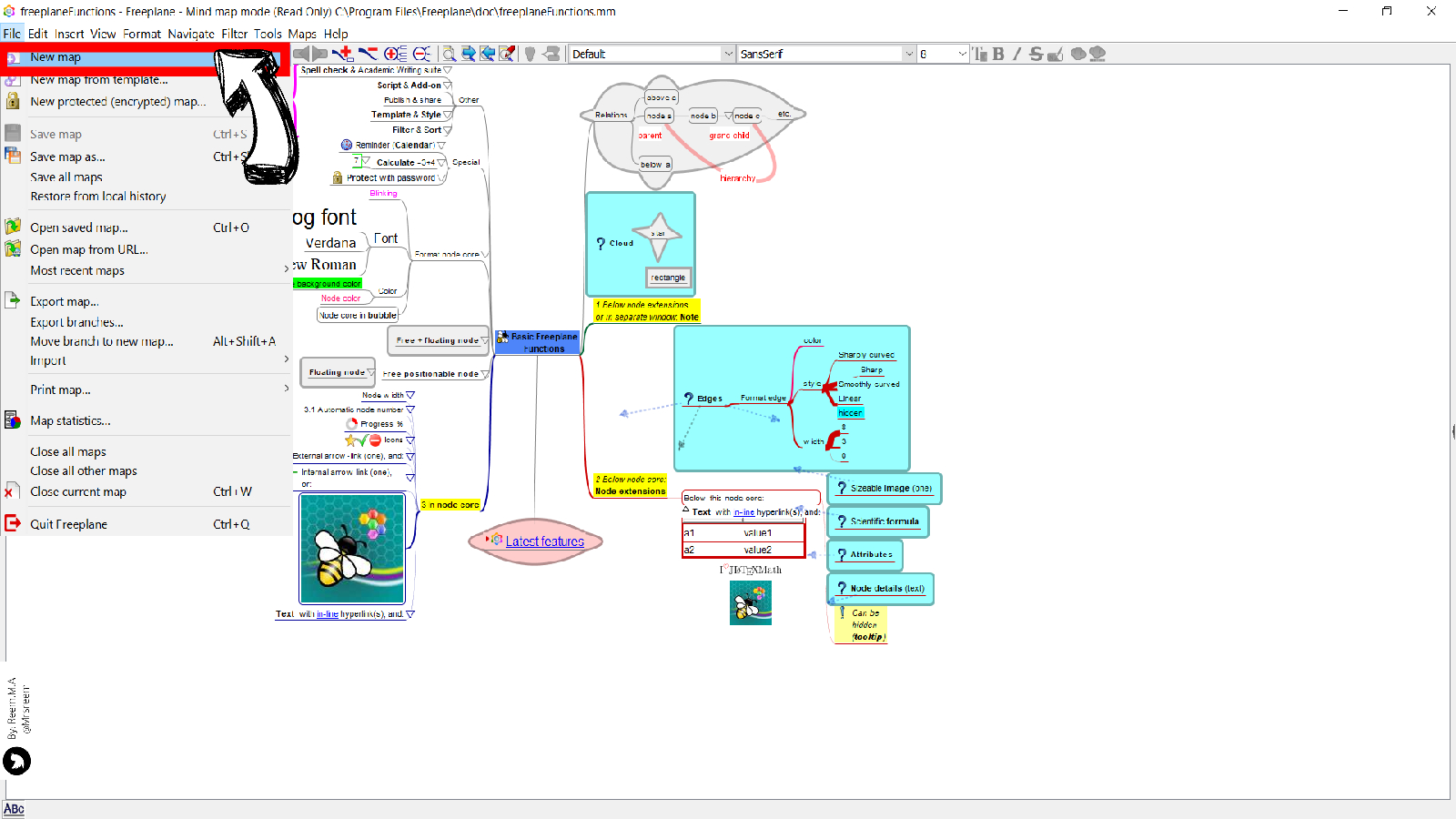Click the padlock icon on Protect with password

point(338,178)
